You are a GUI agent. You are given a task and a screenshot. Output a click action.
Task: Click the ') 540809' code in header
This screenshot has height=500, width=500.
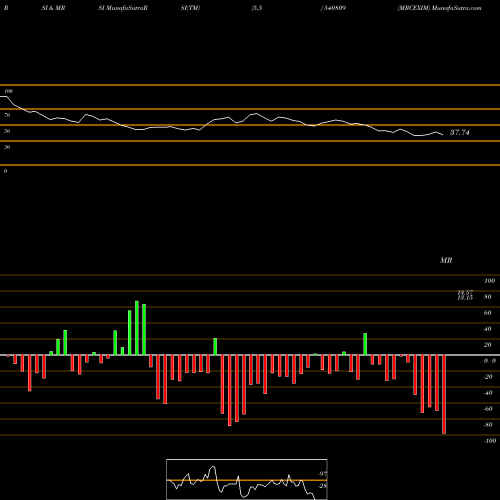(x=333, y=8)
